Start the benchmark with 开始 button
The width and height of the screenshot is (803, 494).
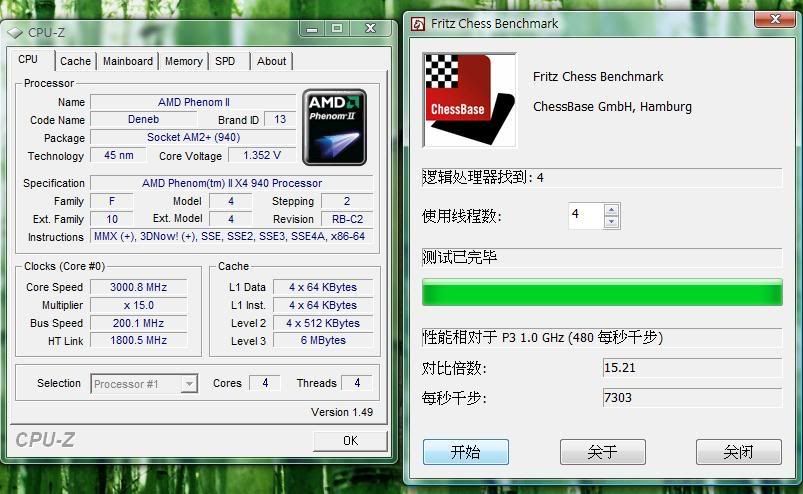466,452
